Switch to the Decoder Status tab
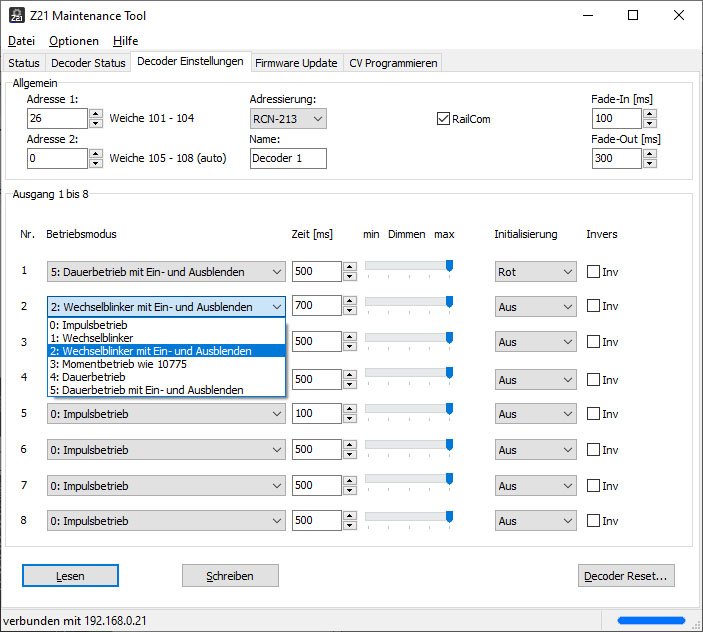The height and width of the screenshot is (632, 703). [x=88, y=63]
